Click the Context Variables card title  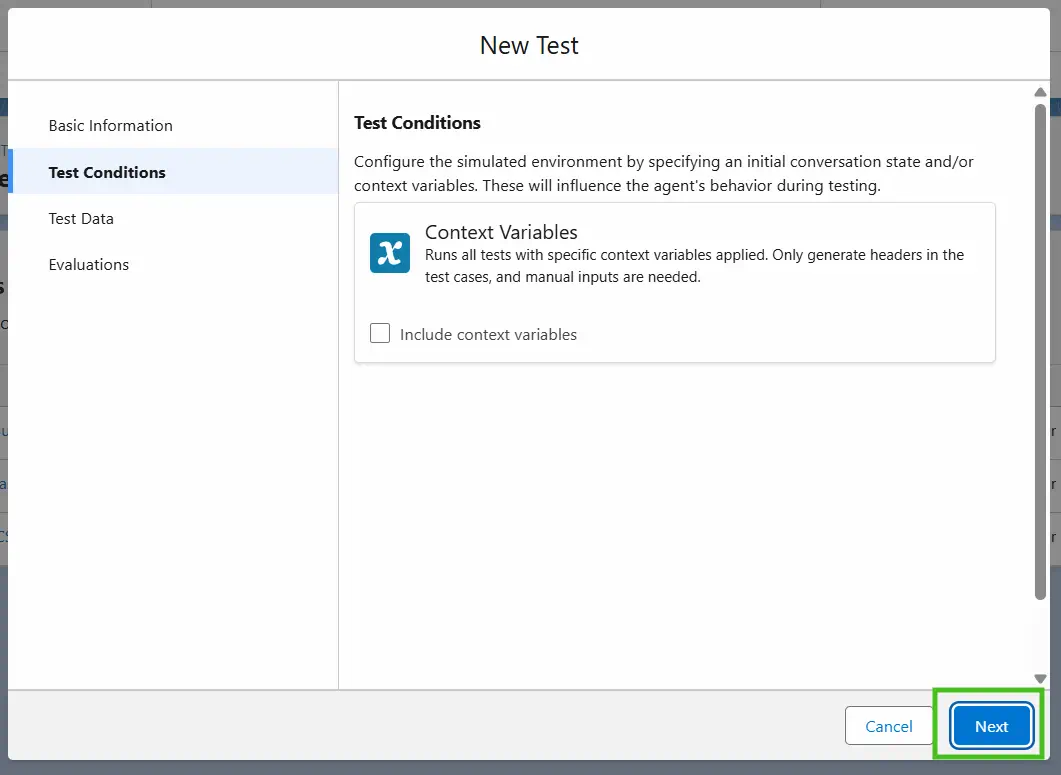(501, 232)
